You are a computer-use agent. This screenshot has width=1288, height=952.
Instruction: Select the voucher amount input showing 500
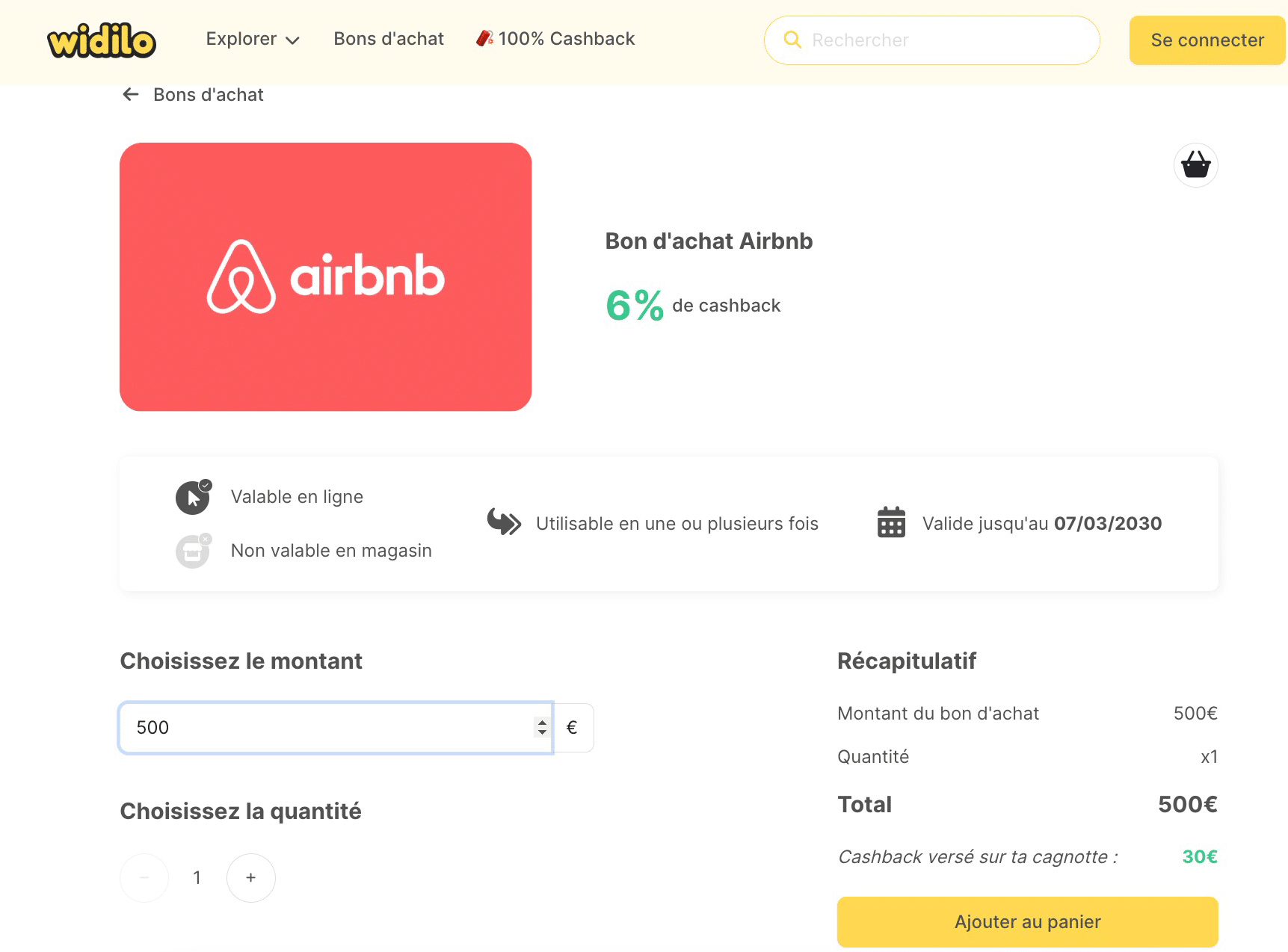[x=329, y=727]
